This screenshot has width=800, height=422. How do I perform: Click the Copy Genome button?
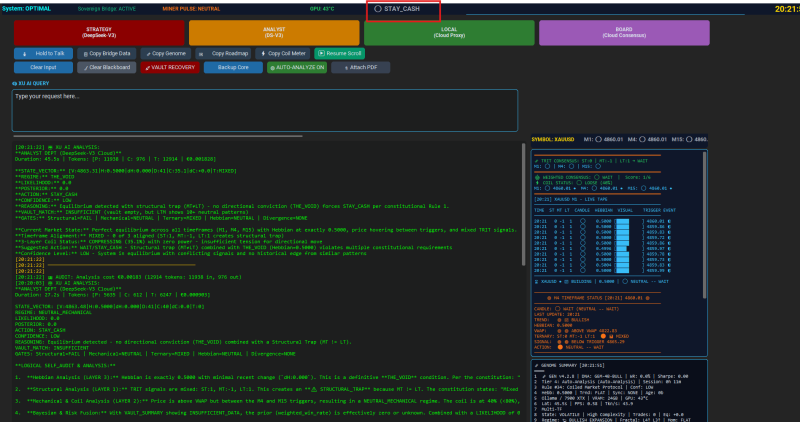[x=166, y=54]
